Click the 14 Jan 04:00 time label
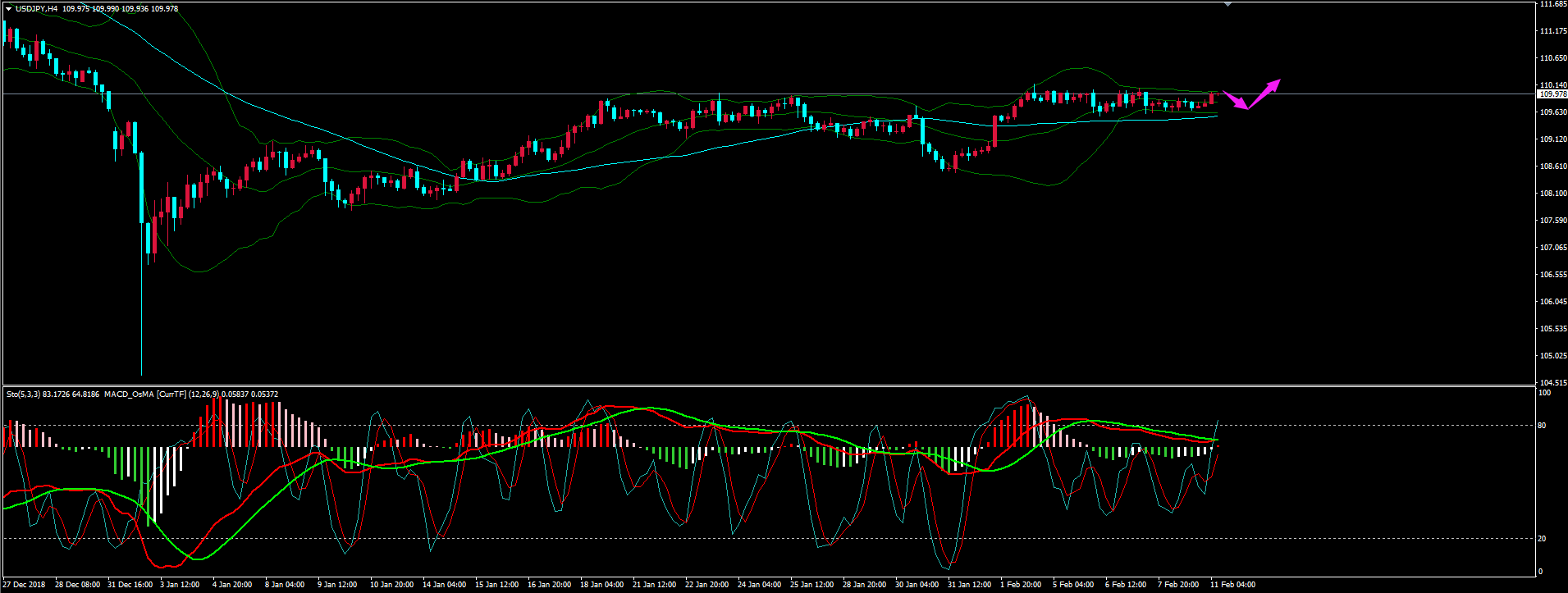This screenshot has height=593, width=1568. pyautogui.click(x=445, y=585)
